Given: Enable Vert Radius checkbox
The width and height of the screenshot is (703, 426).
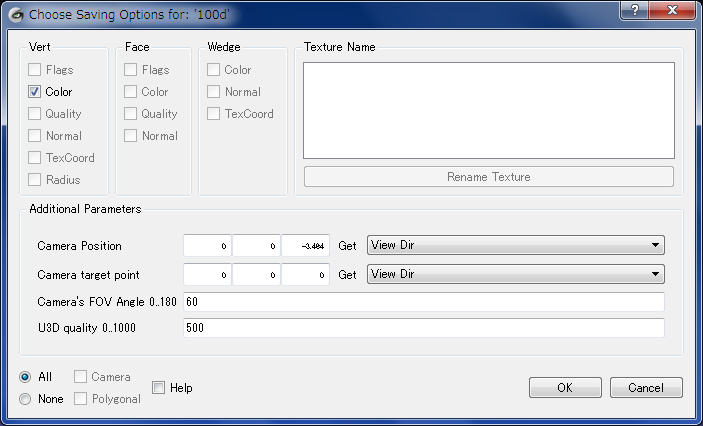Looking at the screenshot, I should tap(35, 180).
